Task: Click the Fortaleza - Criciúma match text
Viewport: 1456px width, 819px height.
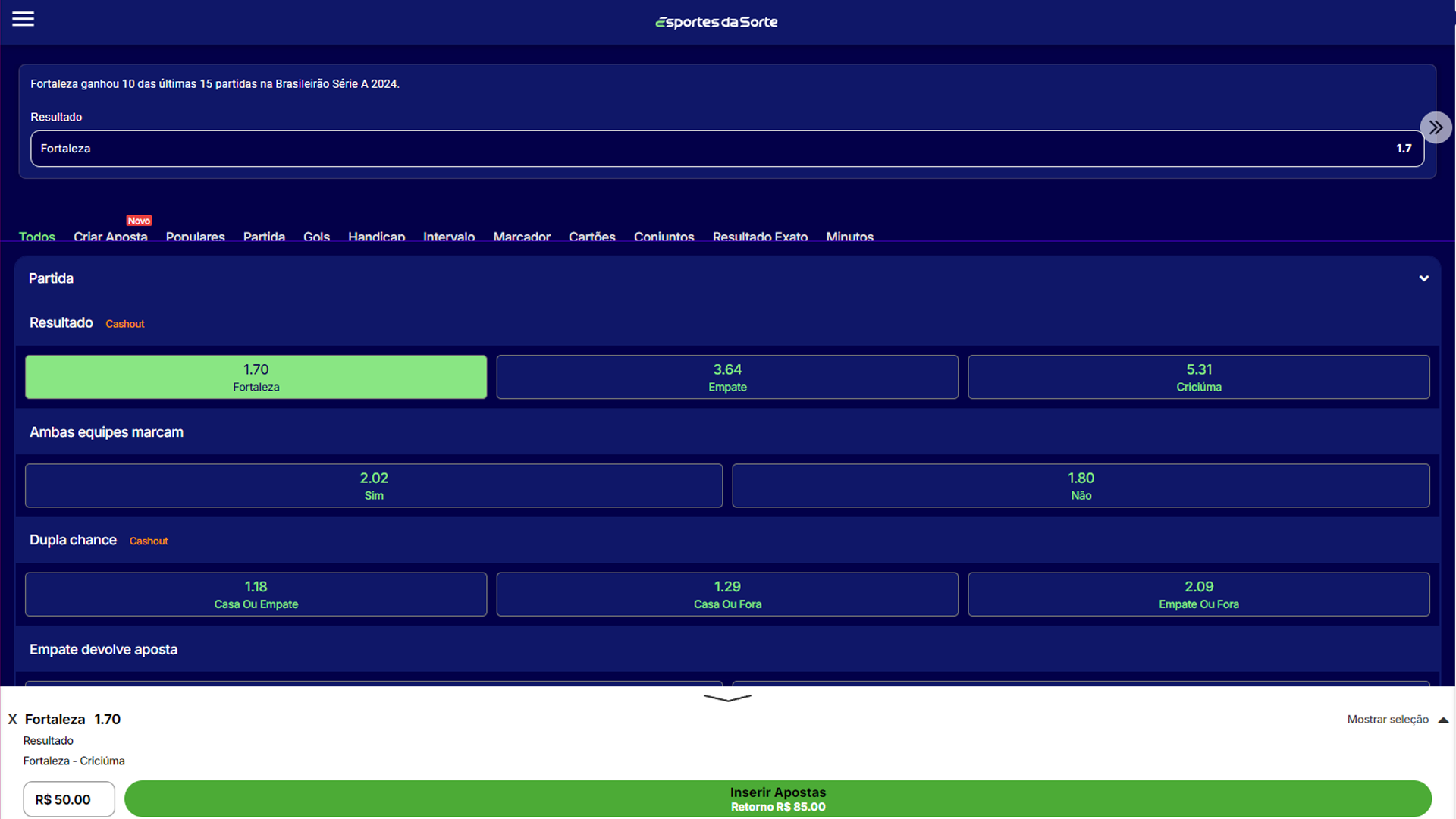Action: pyautogui.click(x=74, y=761)
